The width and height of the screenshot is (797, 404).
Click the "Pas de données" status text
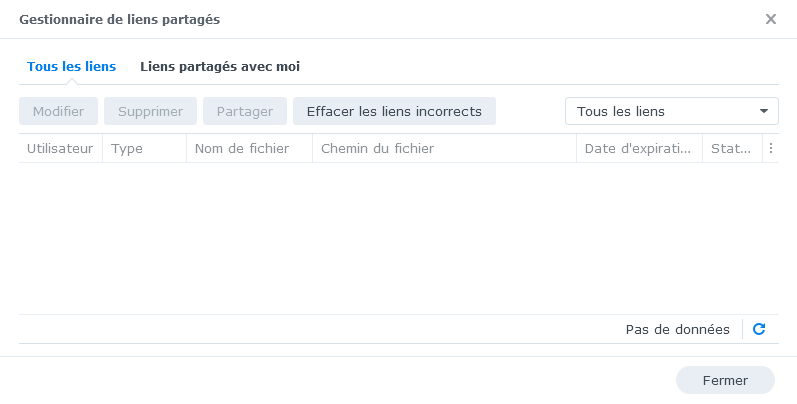677,329
